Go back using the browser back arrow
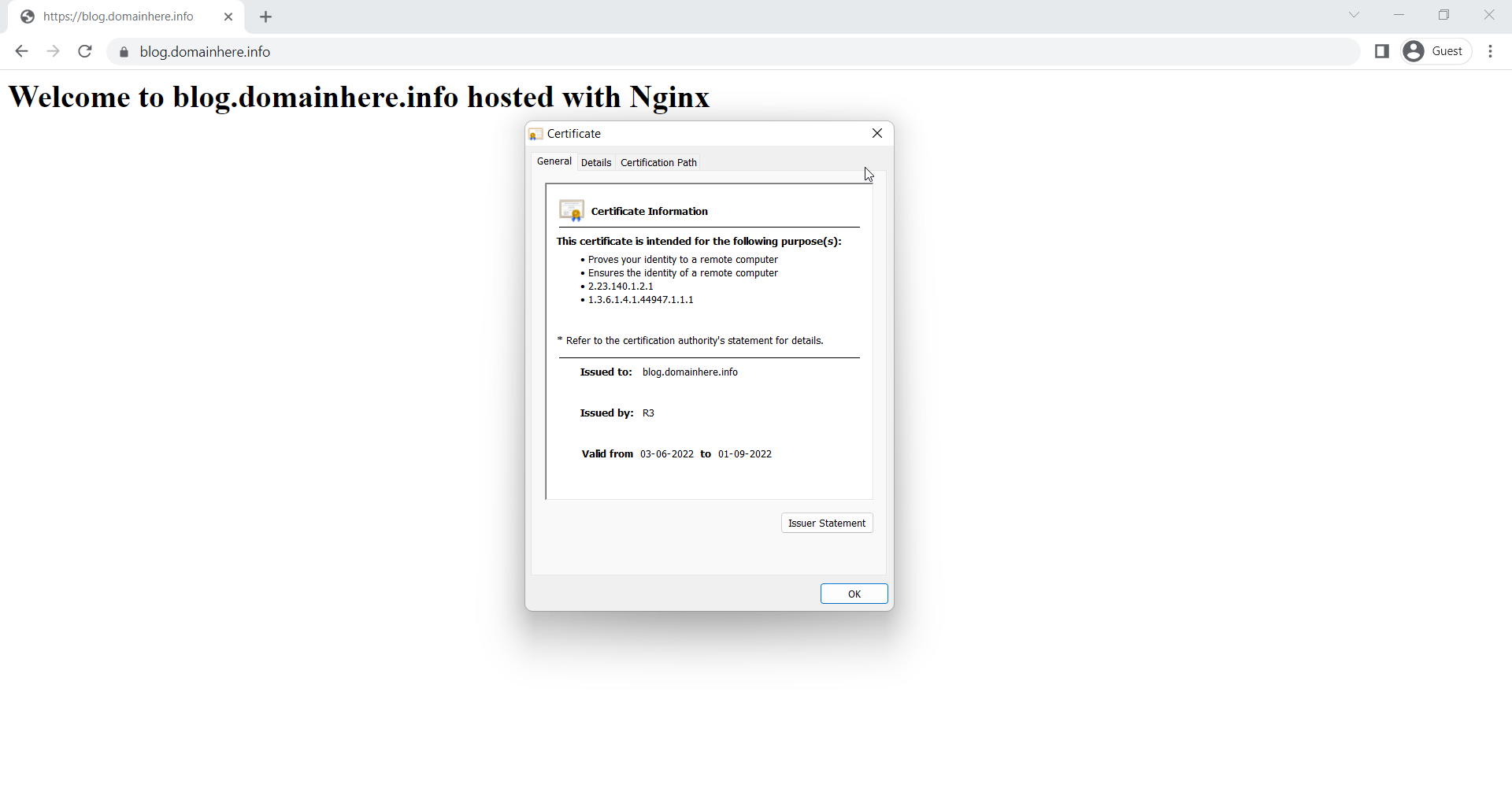Image resolution: width=1512 pixels, height=803 pixels. point(21,51)
